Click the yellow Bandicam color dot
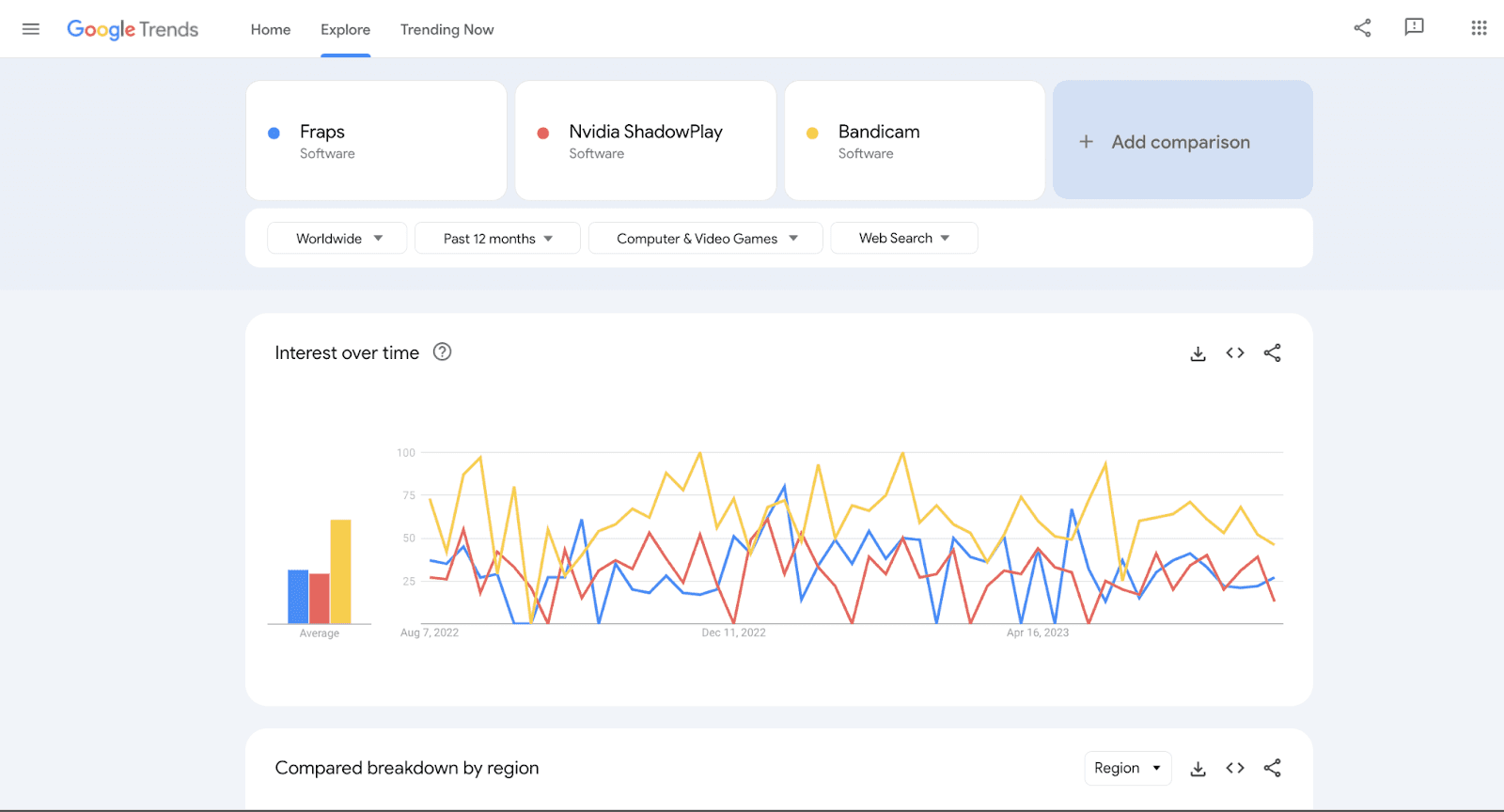The width and height of the screenshot is (1504, 812). [x=812, y=133]
